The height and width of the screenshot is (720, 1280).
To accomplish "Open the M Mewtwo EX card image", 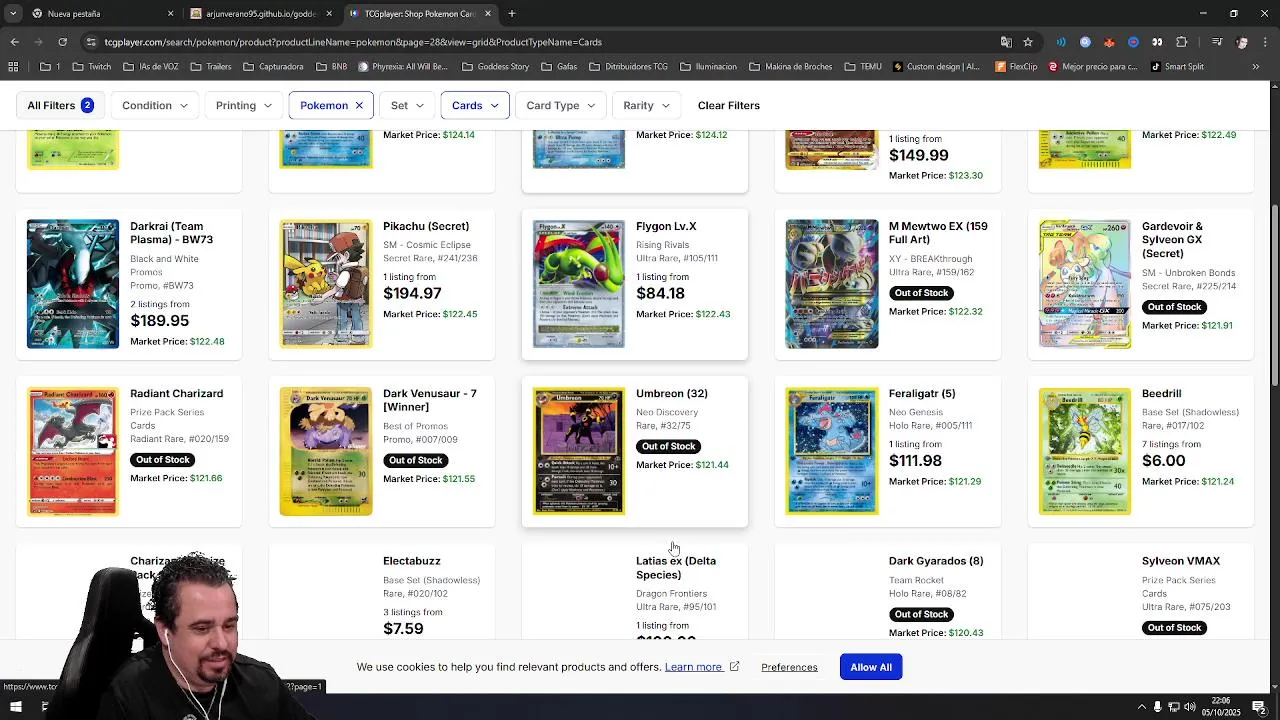I will pos(832,284).
